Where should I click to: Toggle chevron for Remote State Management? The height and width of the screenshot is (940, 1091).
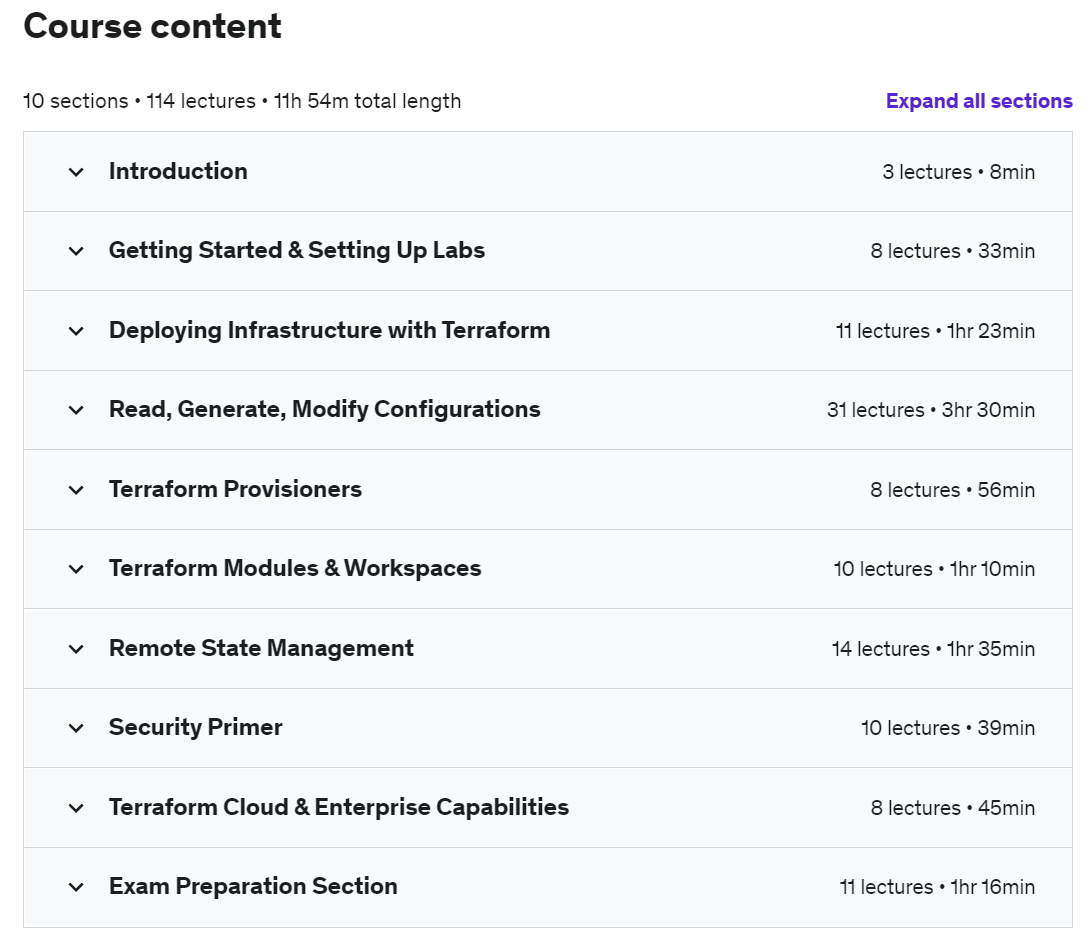[76, 649]
